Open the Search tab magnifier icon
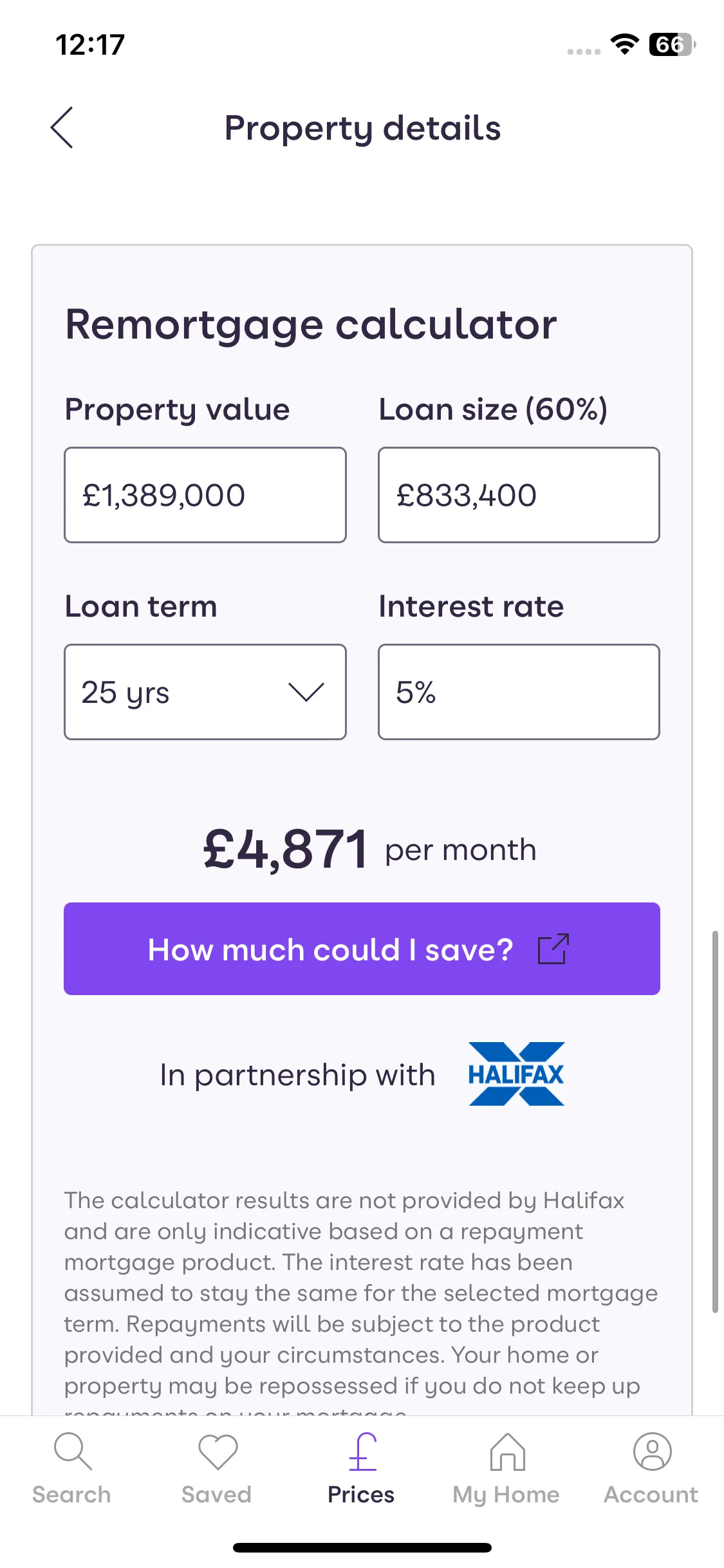The width and height of the screenshot is (724, 1568). click(72, 1451)
